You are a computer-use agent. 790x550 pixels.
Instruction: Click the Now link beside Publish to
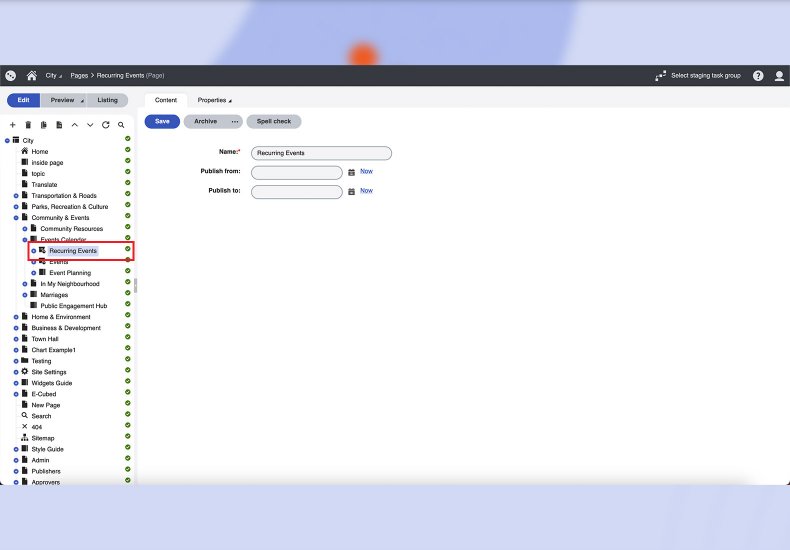point(366,190)
